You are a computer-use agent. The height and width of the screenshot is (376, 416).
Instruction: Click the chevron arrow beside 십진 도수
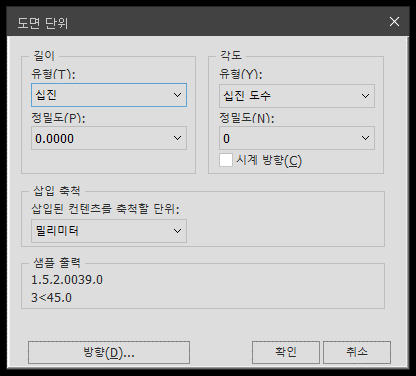coord(365,96)
